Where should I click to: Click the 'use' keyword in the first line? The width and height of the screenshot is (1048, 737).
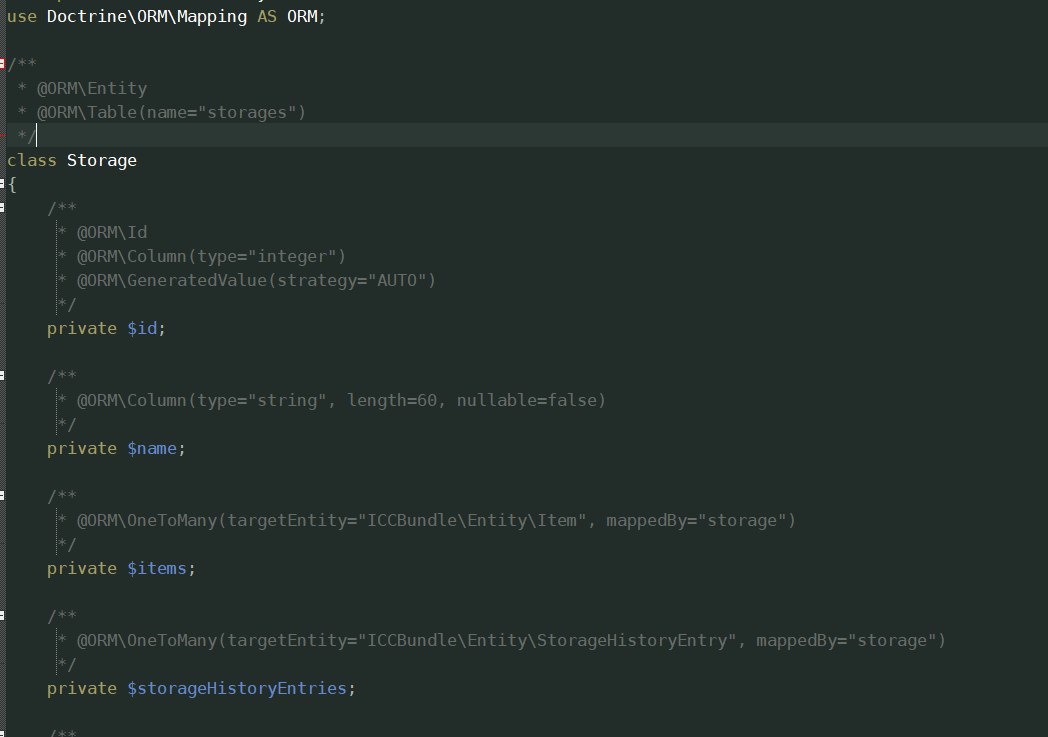(21, 16)
